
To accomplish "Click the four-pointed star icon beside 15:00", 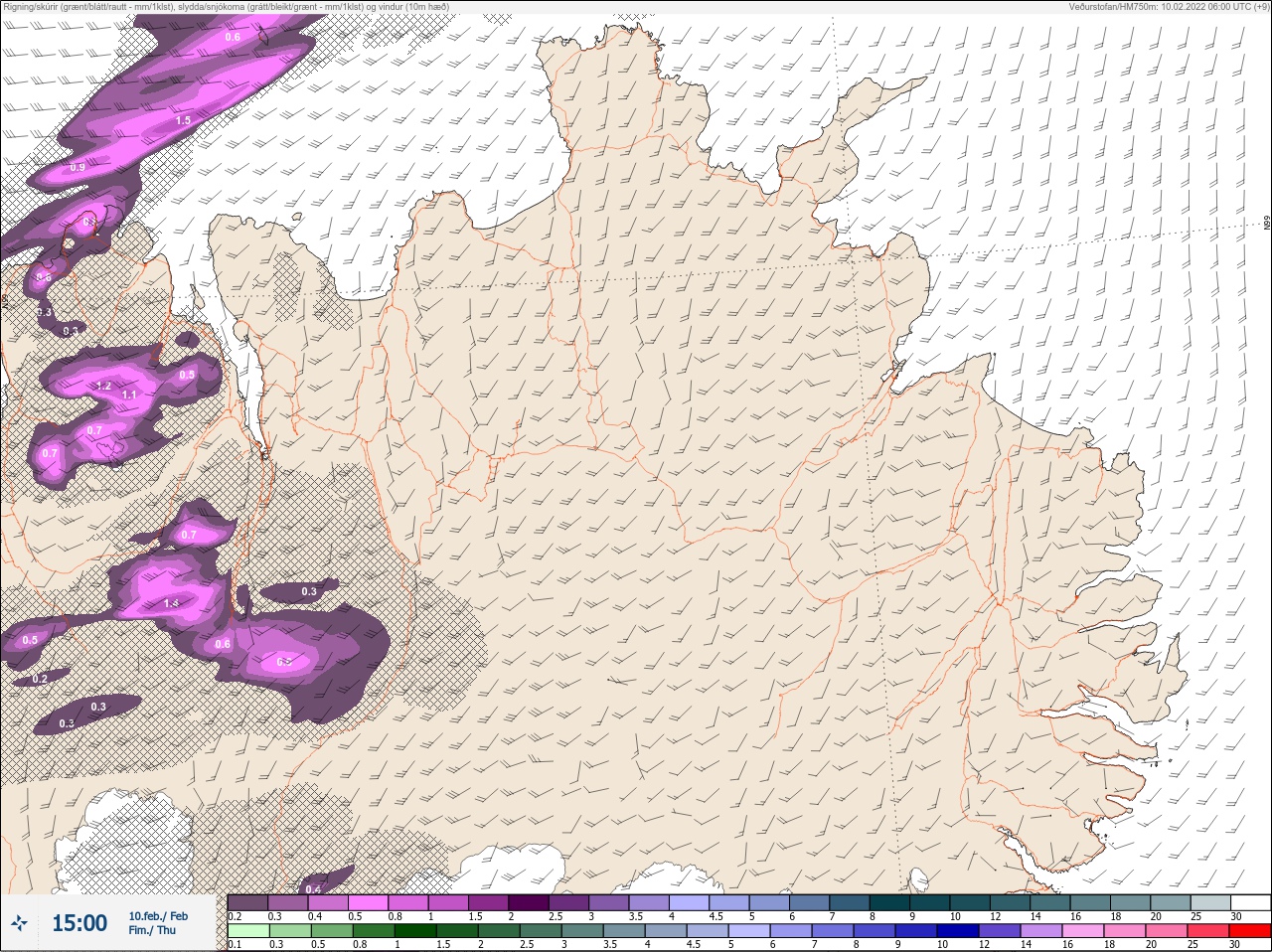I will click(x=18, y=923).
